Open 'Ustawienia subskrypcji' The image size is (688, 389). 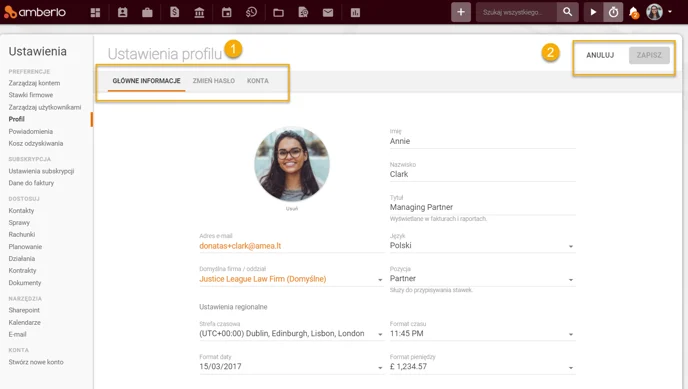click(41, 171)
